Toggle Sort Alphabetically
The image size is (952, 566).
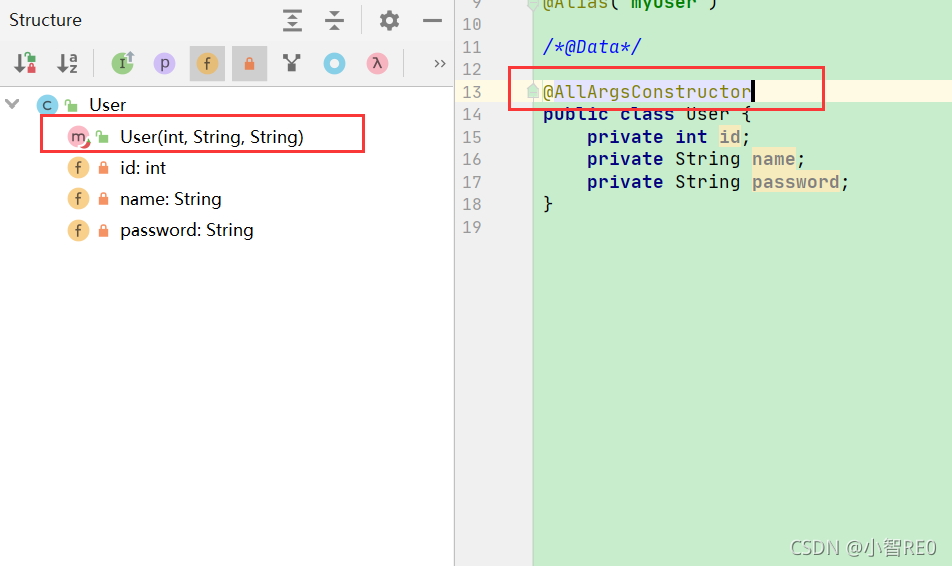tap(67, 63)
